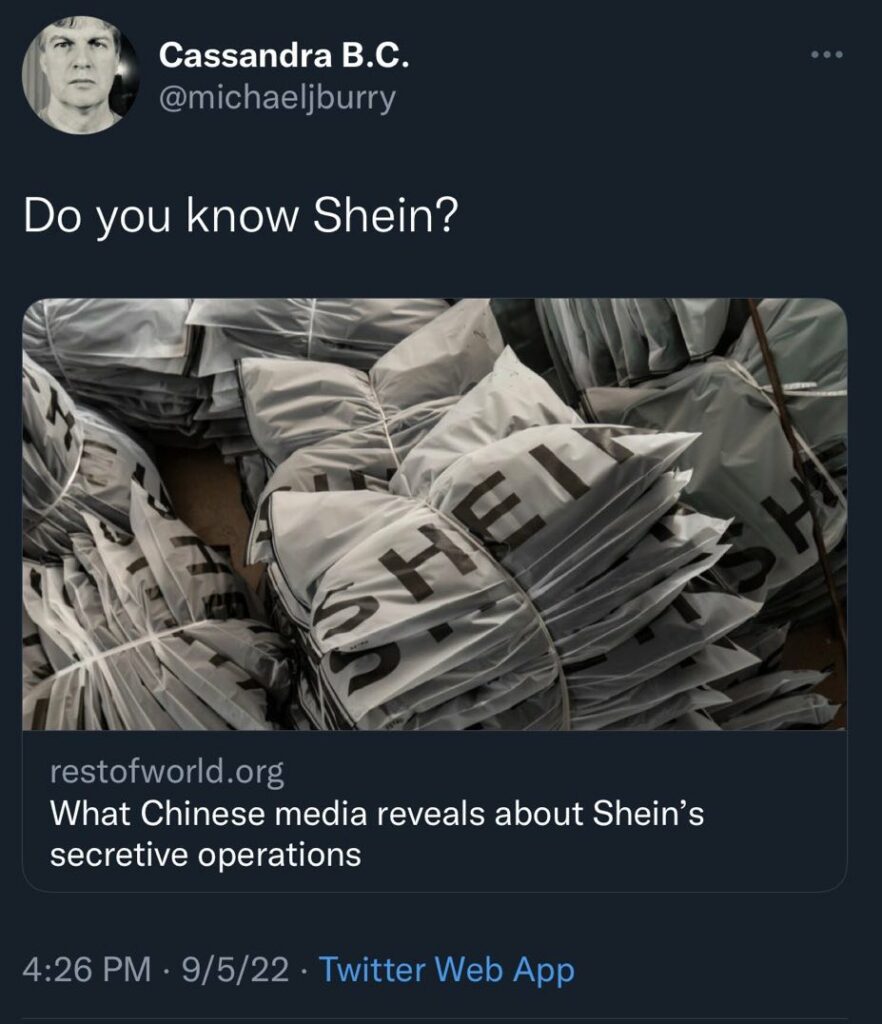Open the Shein packages preview image
Viewport: 882px width, 1024px height.
435,514
